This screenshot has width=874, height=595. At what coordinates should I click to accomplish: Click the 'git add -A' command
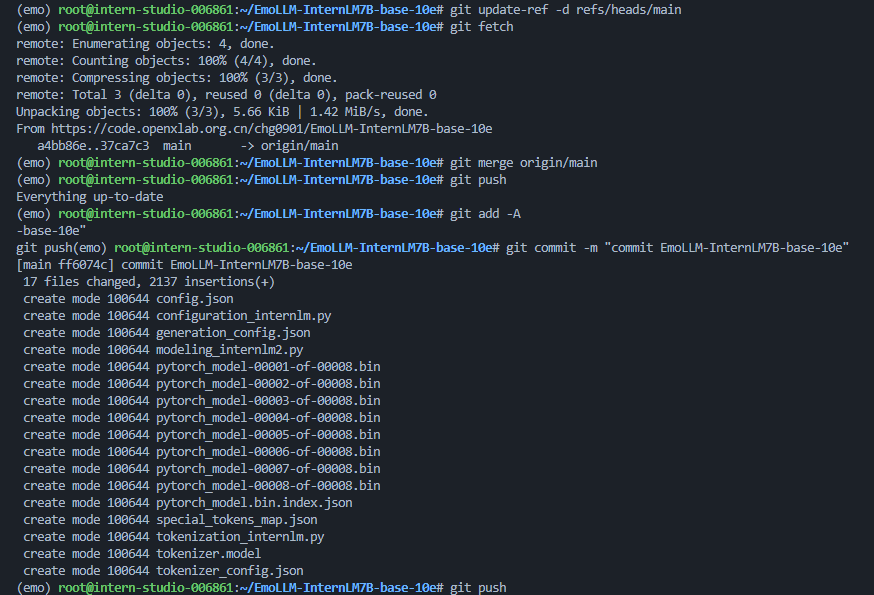[x=485, y=214]
